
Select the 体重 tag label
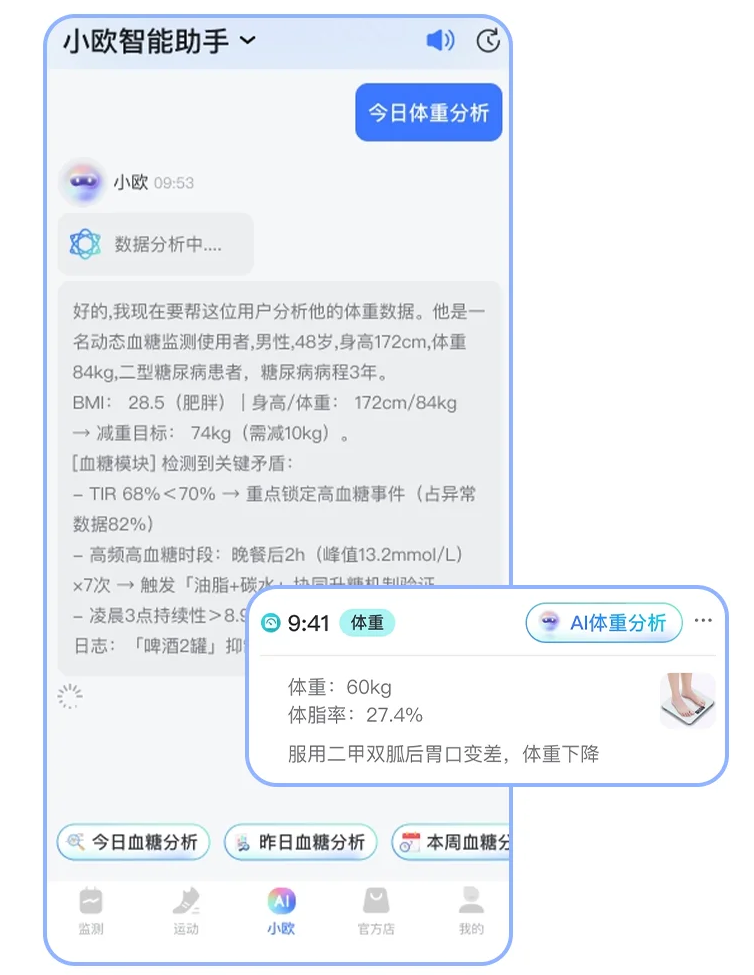367,622
